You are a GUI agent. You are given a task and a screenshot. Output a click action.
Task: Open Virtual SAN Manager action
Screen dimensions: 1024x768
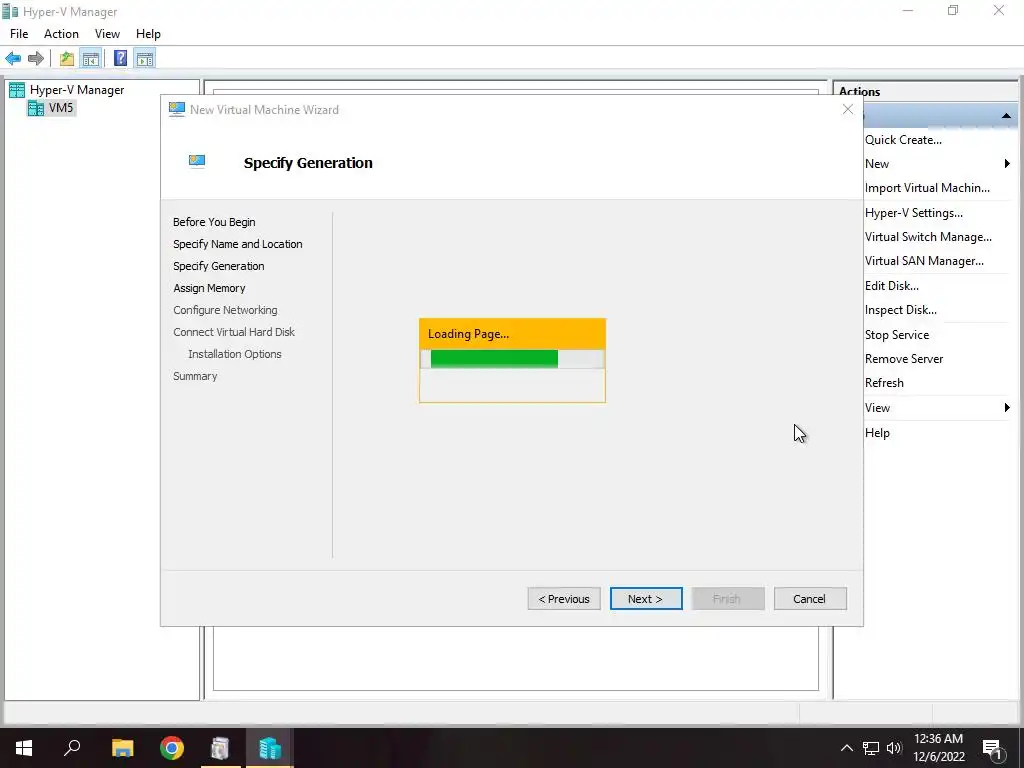coord(924,261)
